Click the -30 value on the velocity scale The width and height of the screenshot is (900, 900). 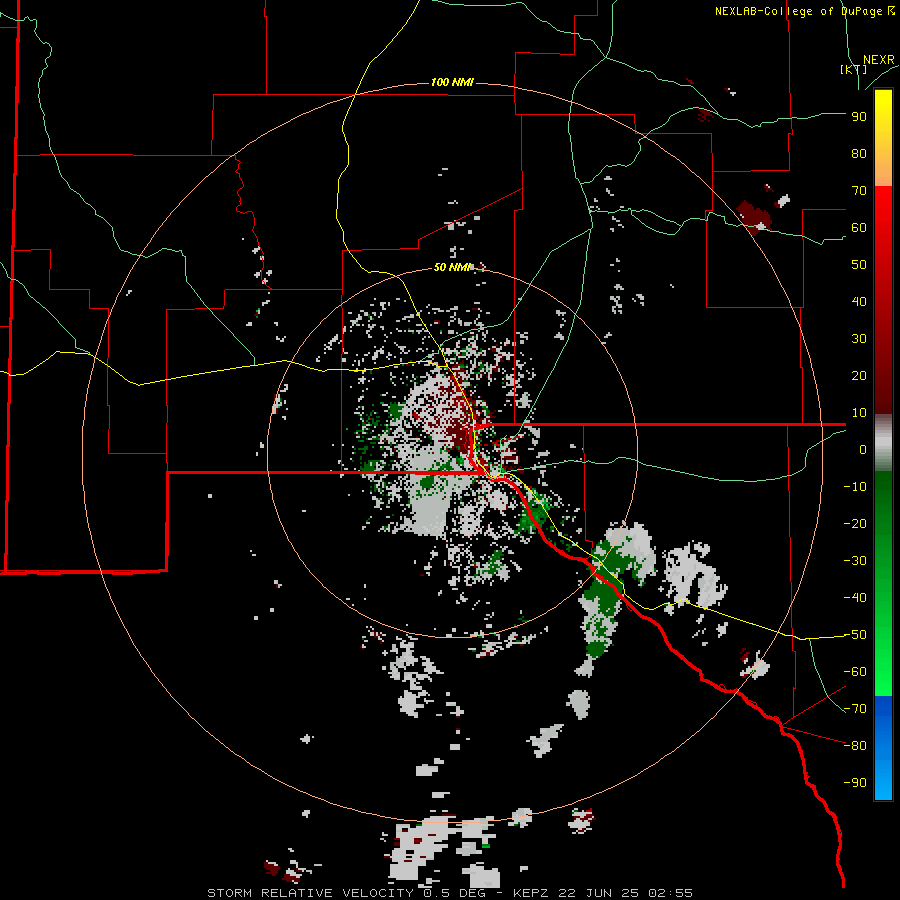pyautogui.click(x=855, y=561)
